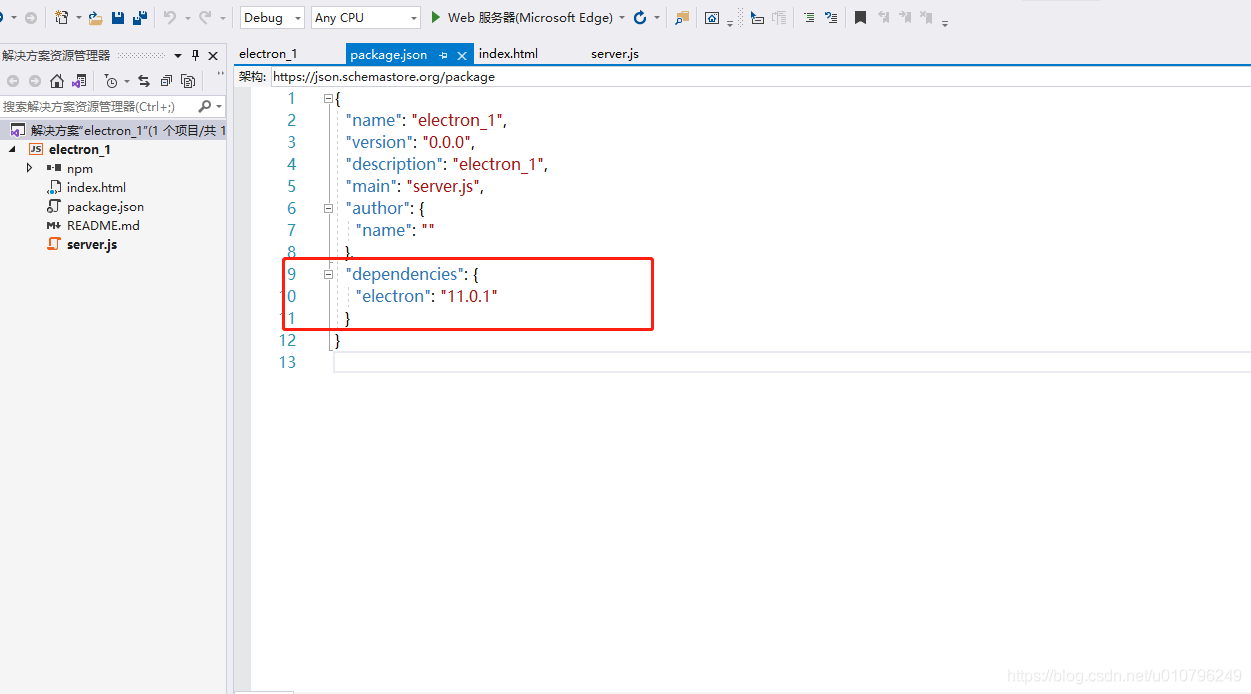Click the Solution Explorer Home icon
The image size is (1251, 694).
click(57, 81)
